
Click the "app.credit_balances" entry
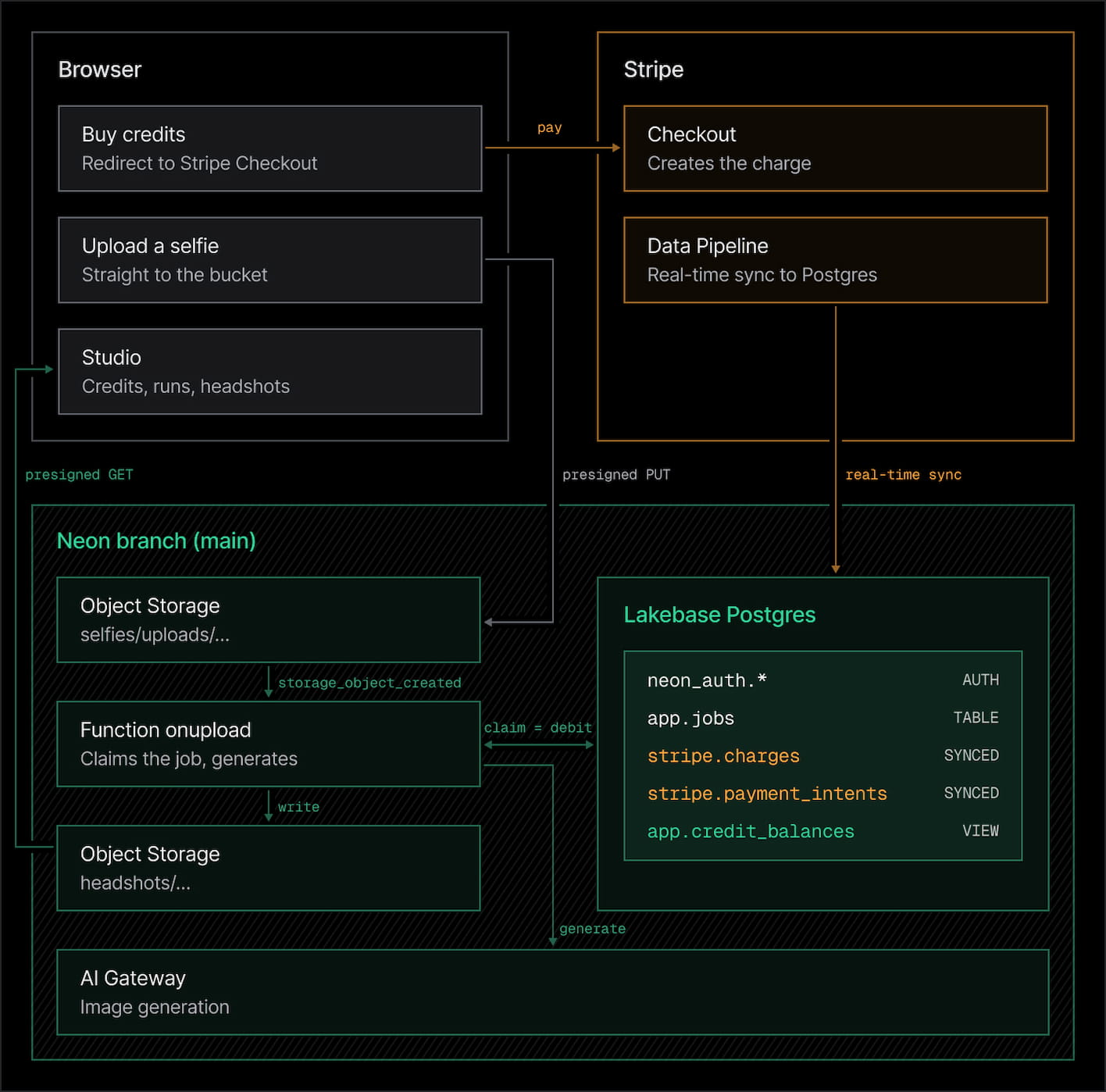(751, 831)
